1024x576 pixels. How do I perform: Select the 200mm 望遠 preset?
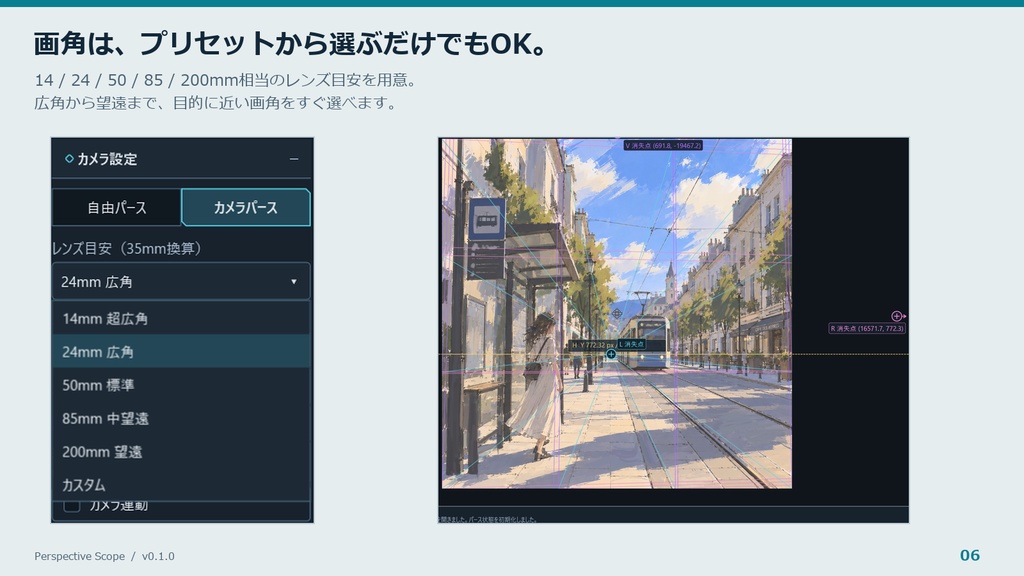tap(181, 452)
